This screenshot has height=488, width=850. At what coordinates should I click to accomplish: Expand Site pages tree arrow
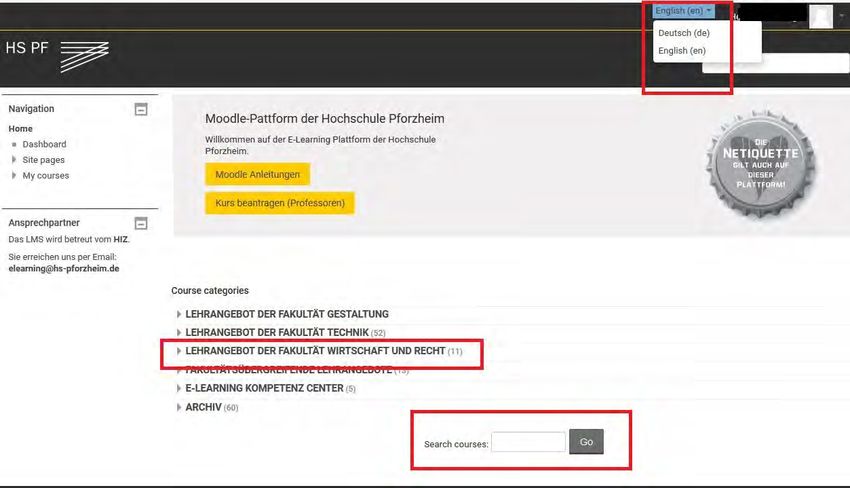click(x=14, y=160)
